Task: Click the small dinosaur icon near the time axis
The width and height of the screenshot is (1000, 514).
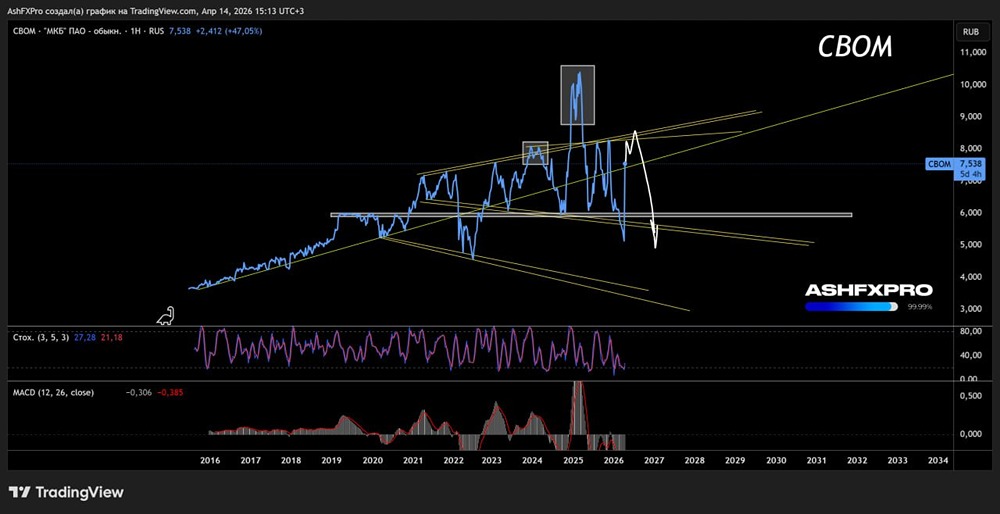Action: click(x=166, y=316)
